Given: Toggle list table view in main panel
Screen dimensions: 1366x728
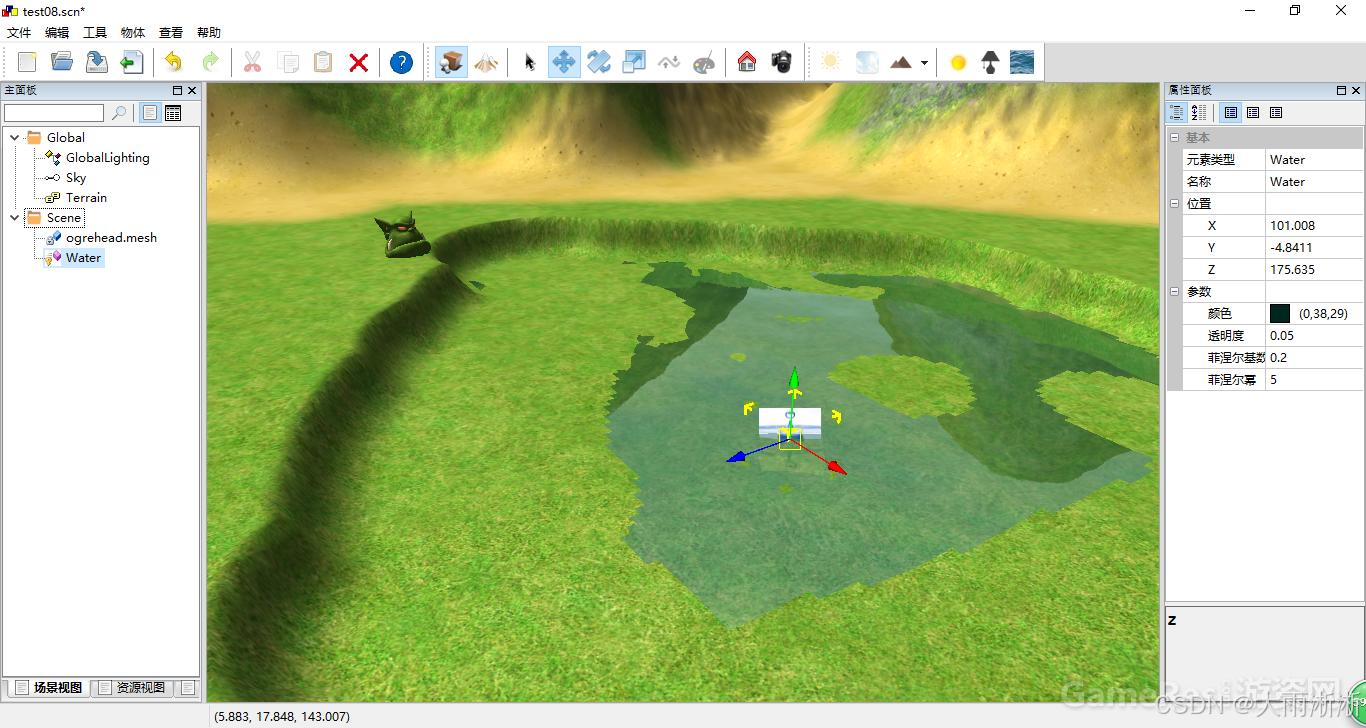Looking at the screenshot, I should click(x=173, y=113).
